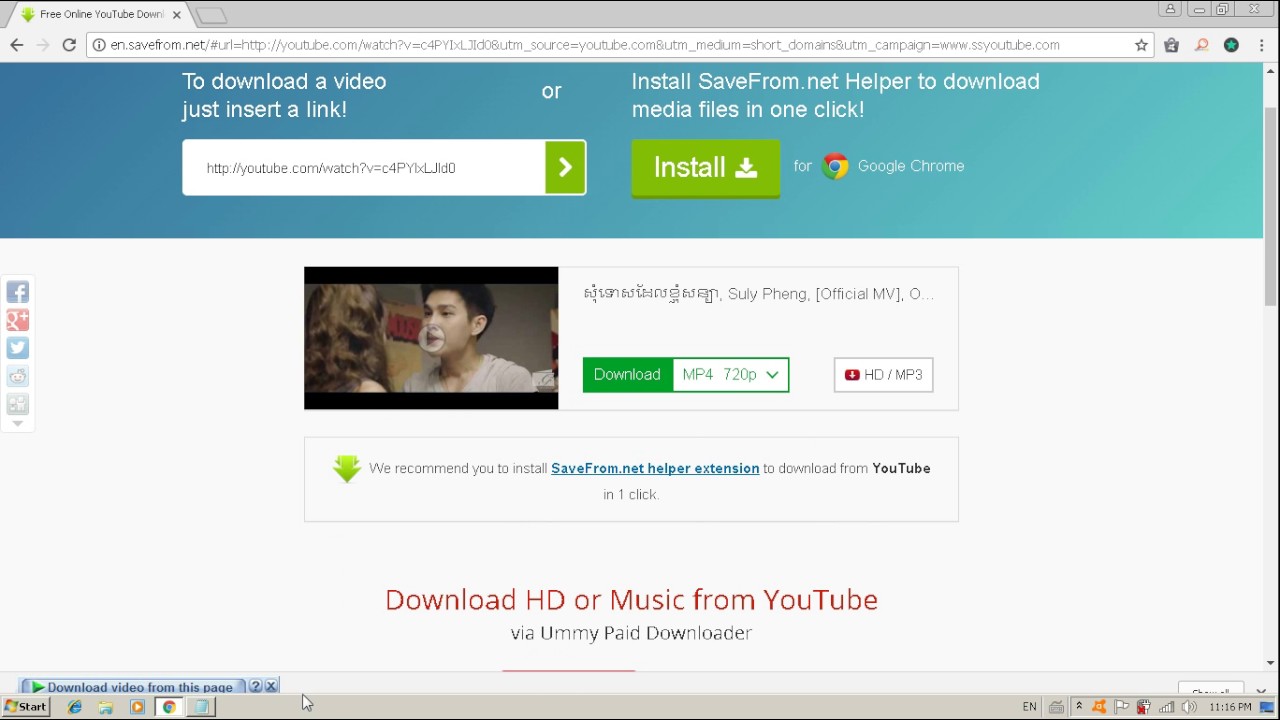Click the green download arrow icon in recommendation
The width and height of the screenshot is (1280, 720).
347,468
